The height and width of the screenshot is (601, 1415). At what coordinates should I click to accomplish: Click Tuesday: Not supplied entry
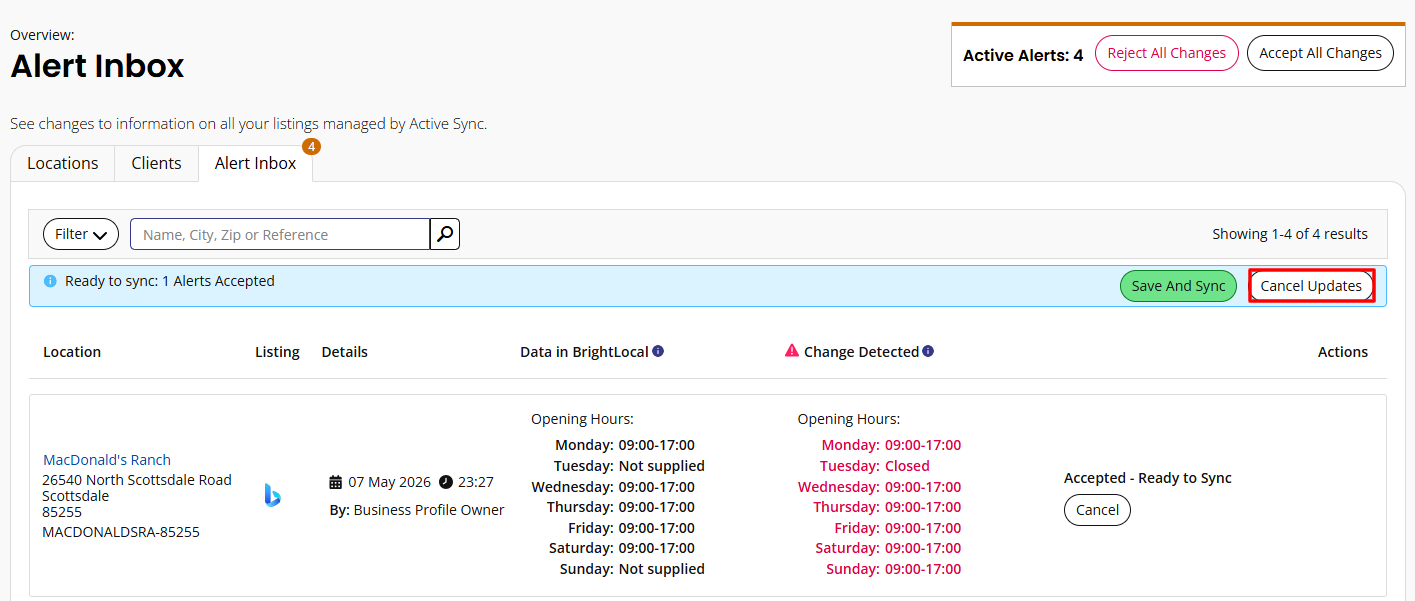[629, 466]
